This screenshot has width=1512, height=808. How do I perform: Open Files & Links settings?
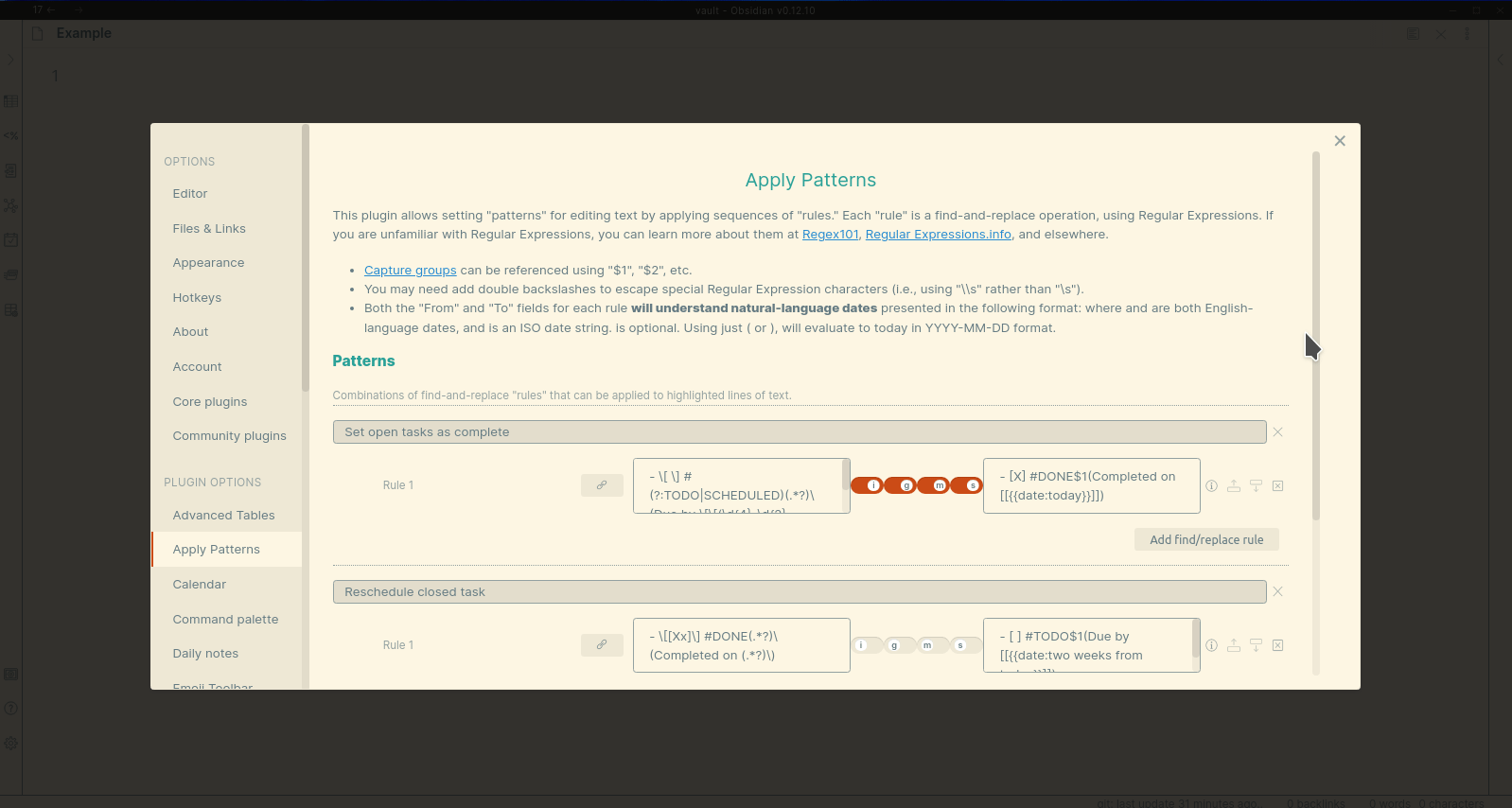tap(226, 229)
